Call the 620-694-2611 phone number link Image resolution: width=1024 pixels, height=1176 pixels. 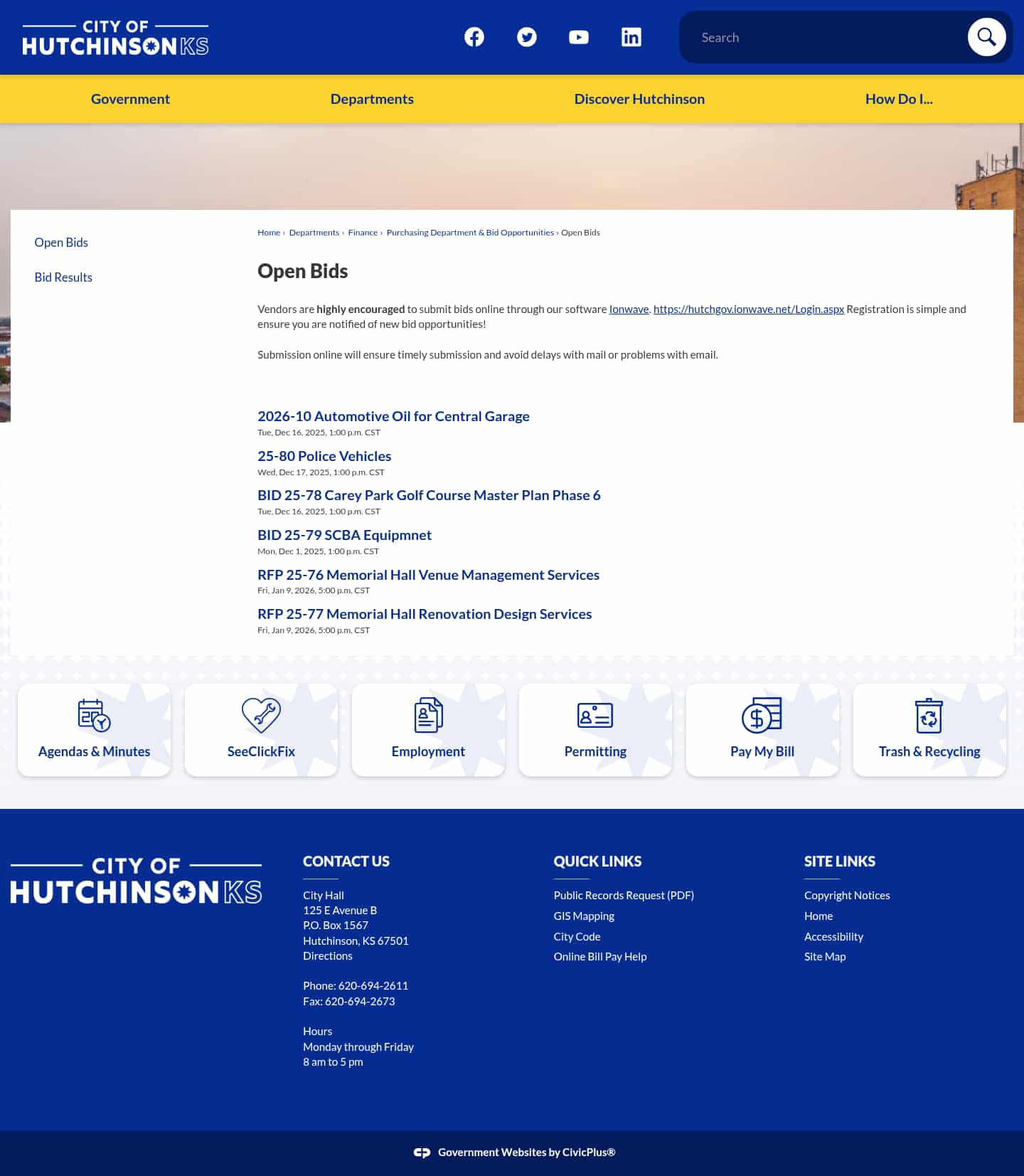pyautogui.click(x=373, y=986)
